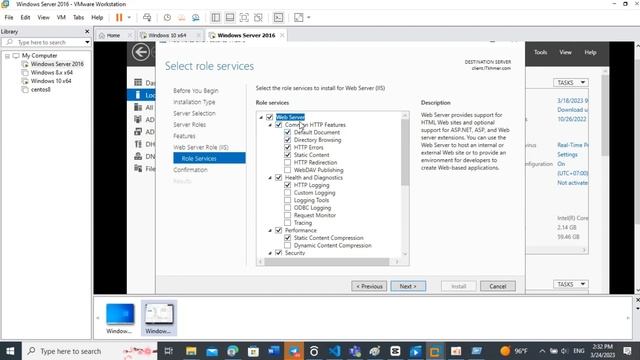
Task: Click the Real-Time Protection link
Action: tap(573, 145)
